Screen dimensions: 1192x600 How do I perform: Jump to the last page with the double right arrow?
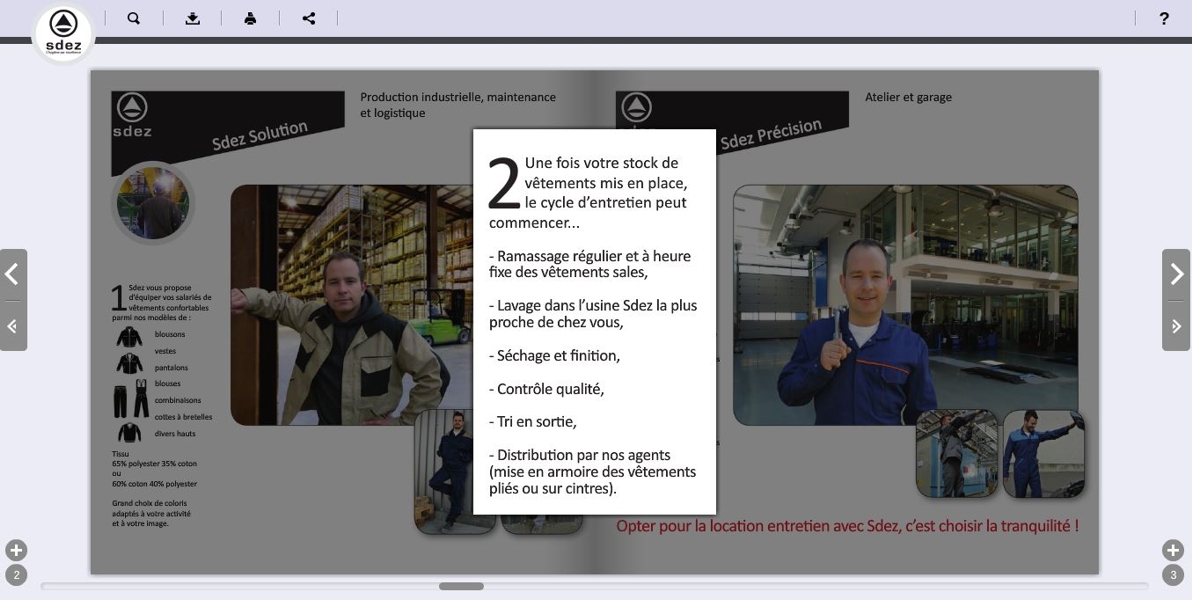[1177, 326]
